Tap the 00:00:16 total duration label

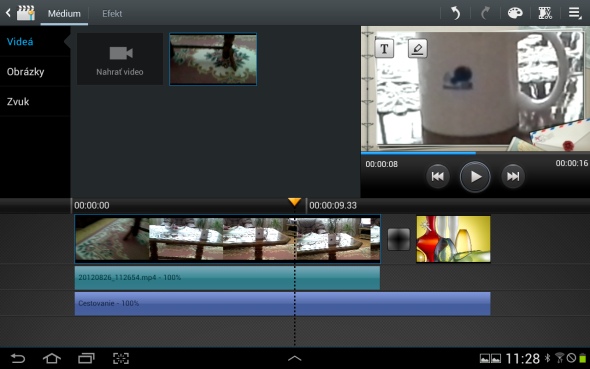point(572,163)
